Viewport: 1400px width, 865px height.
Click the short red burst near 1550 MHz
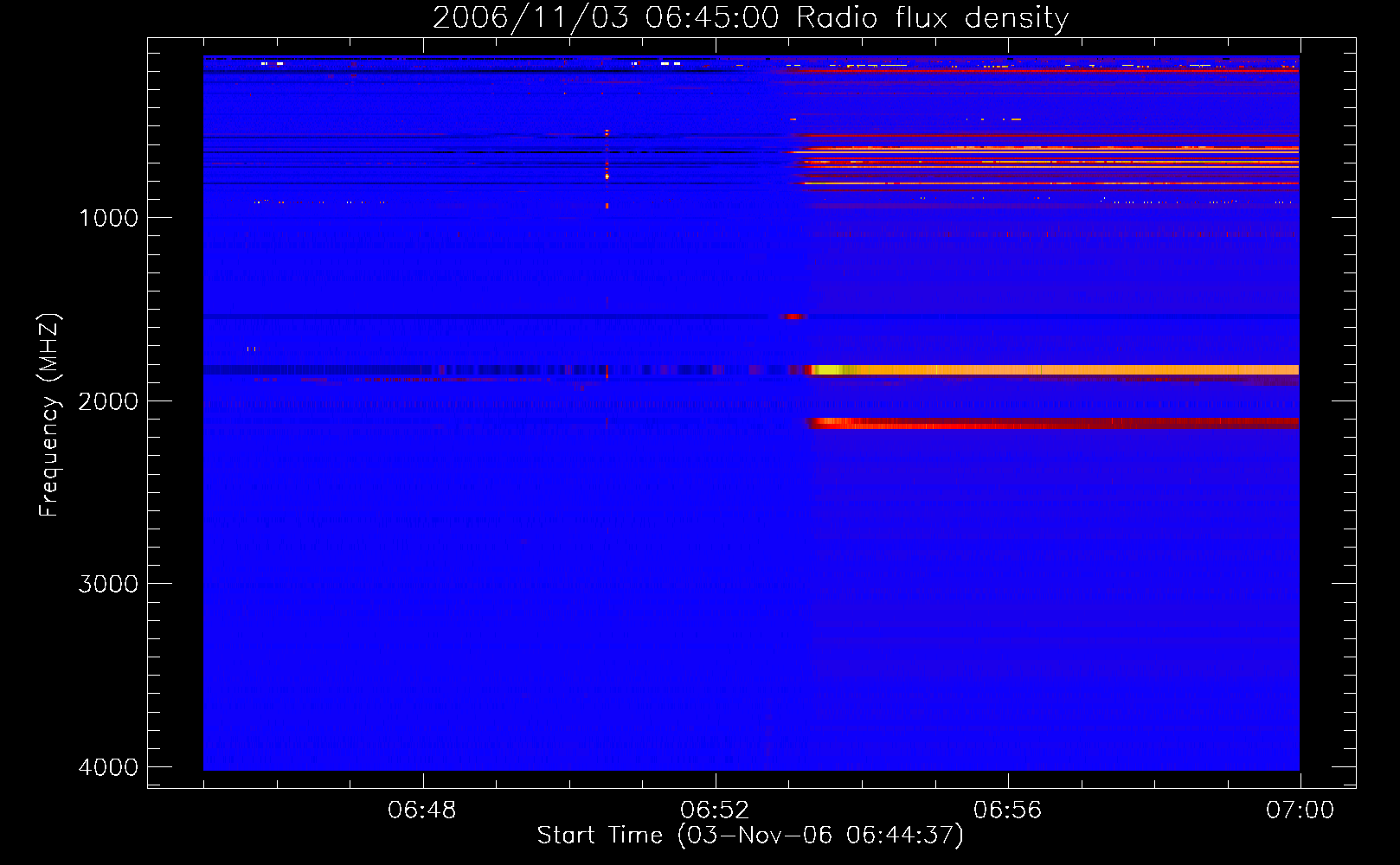coord(792,317)
